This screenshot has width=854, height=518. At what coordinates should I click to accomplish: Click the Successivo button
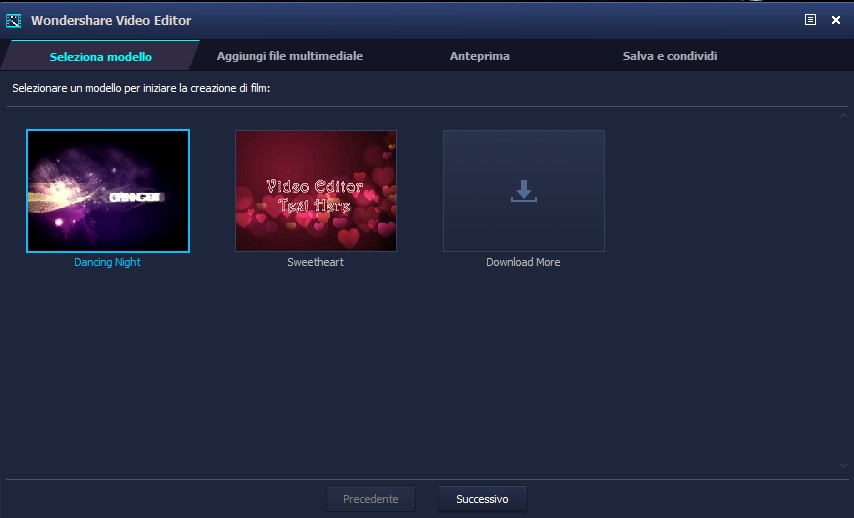point(483,499)
